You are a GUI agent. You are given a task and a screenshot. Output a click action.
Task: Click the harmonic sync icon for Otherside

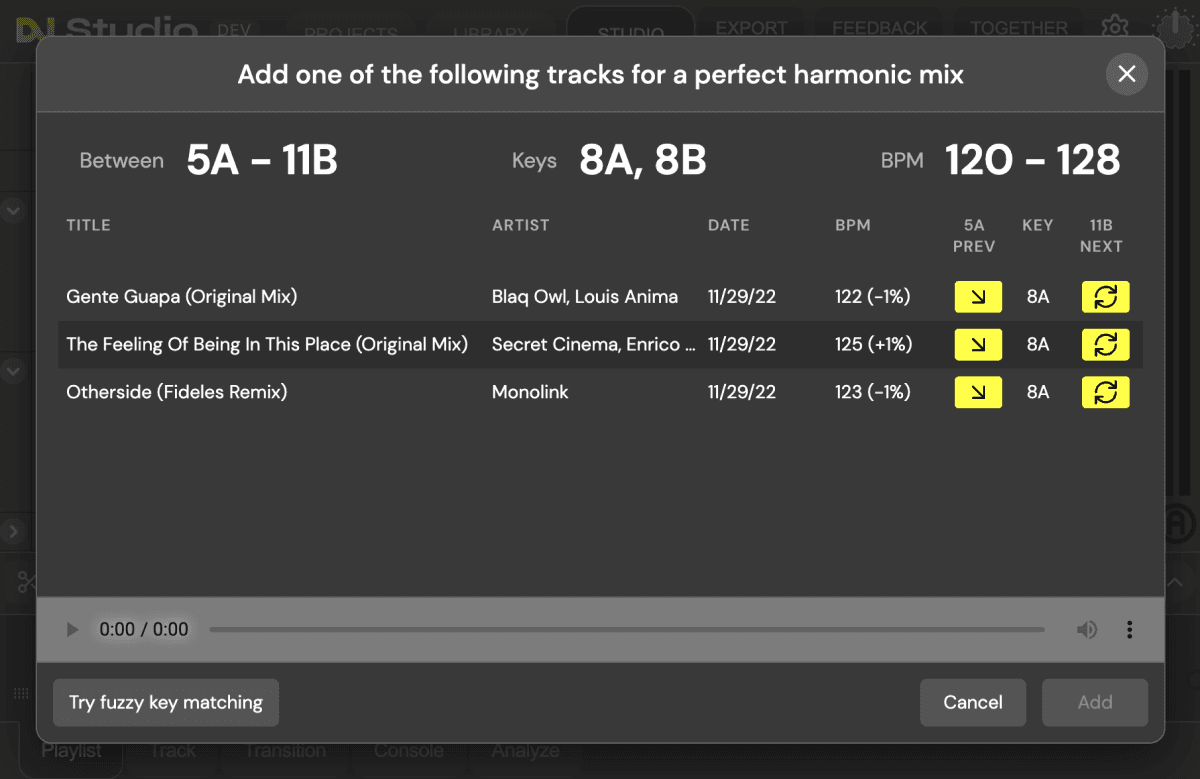pyautogui.click(x=1105, y=392)
